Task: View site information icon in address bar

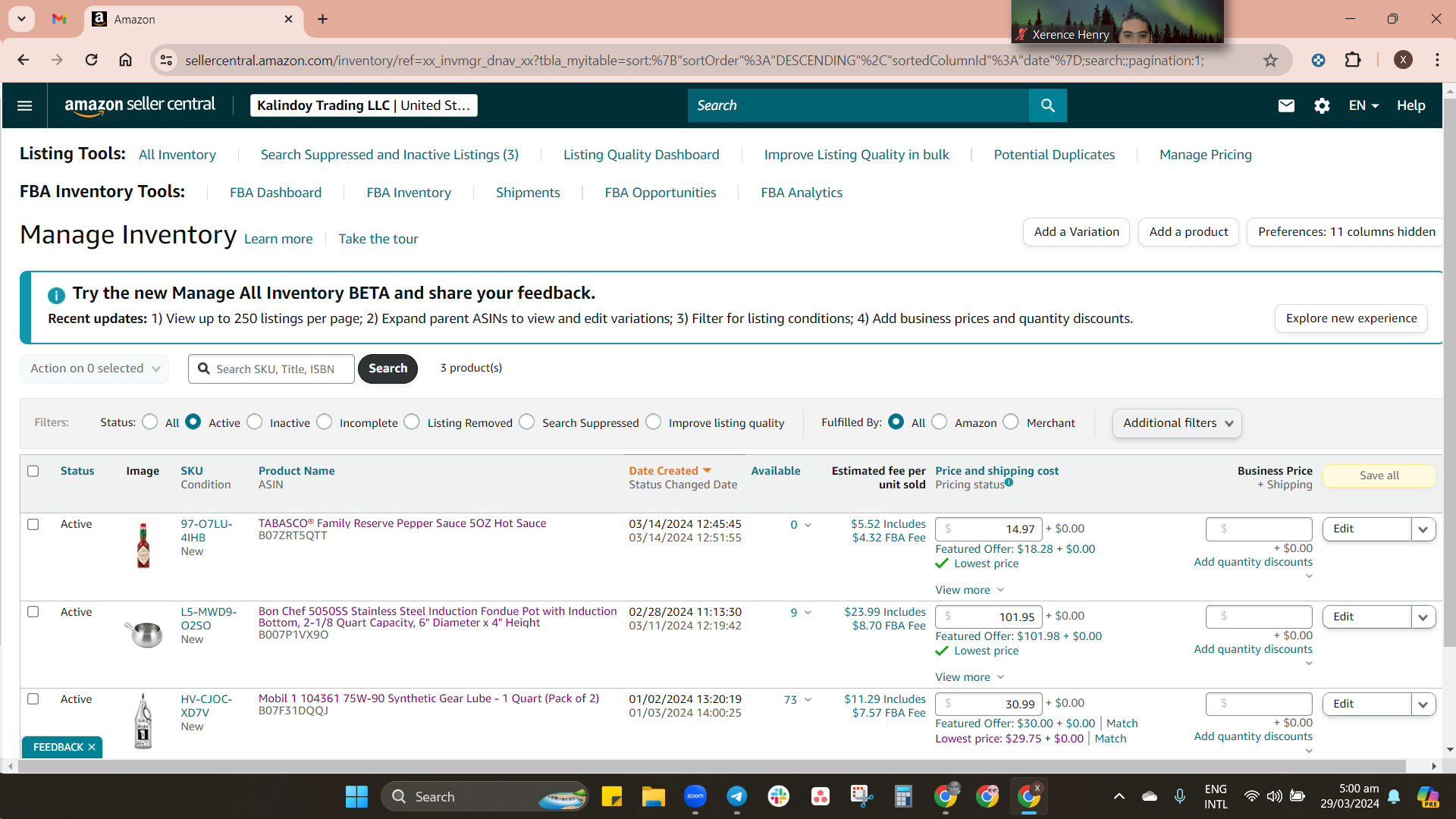Action: coord(166,60)
